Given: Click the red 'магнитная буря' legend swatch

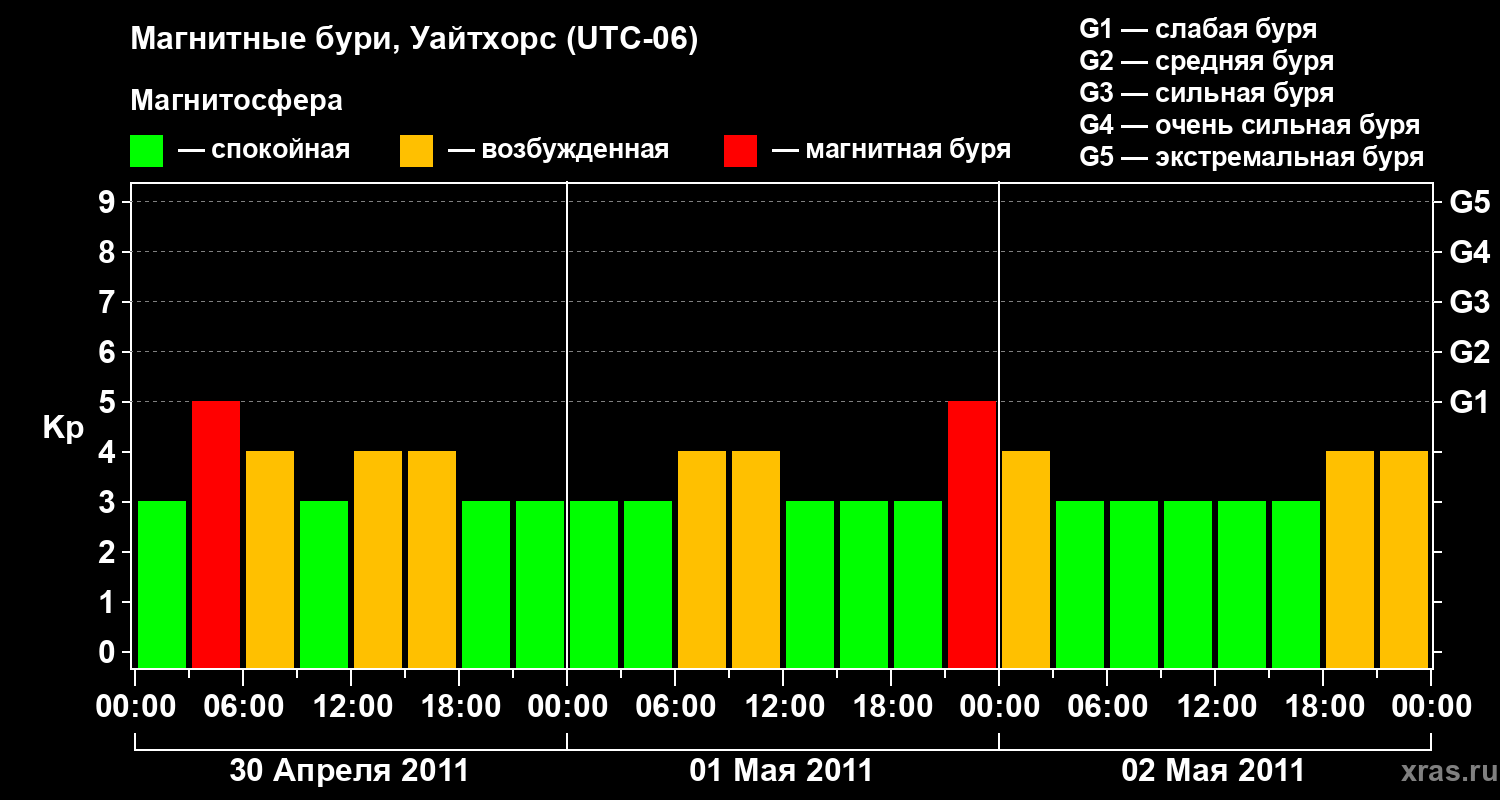Looking at the screenshot, I should pos(740,151).
